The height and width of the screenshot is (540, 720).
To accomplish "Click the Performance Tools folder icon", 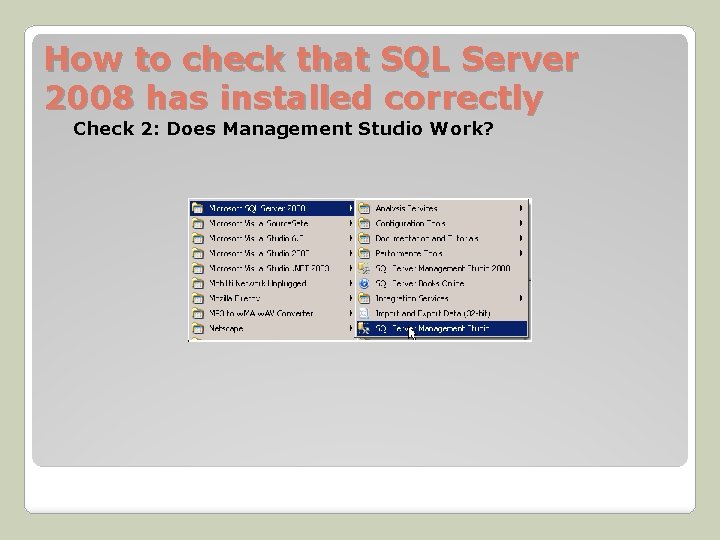I will 364,253.
